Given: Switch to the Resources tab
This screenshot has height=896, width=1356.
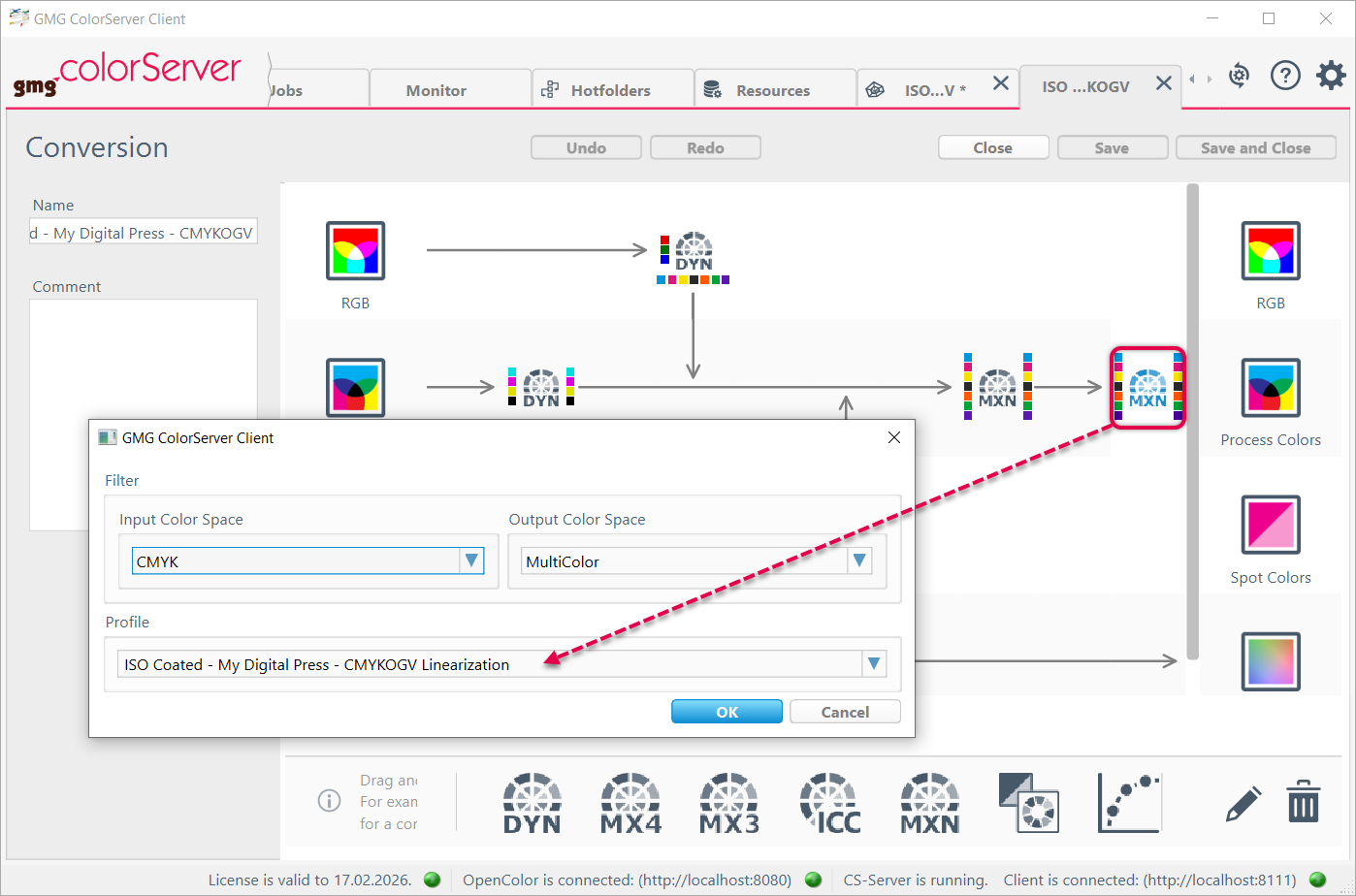Looking at the screenshot, I should point(775,89).
